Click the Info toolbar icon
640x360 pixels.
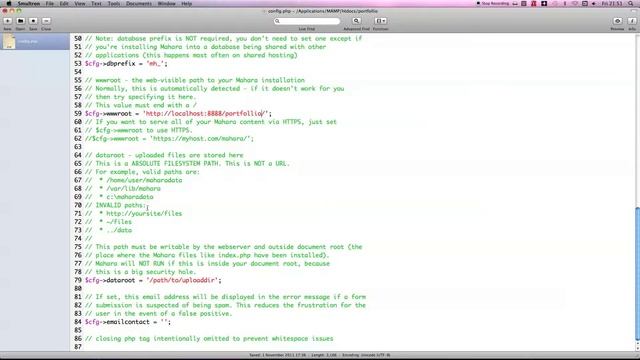coord(632,21)
